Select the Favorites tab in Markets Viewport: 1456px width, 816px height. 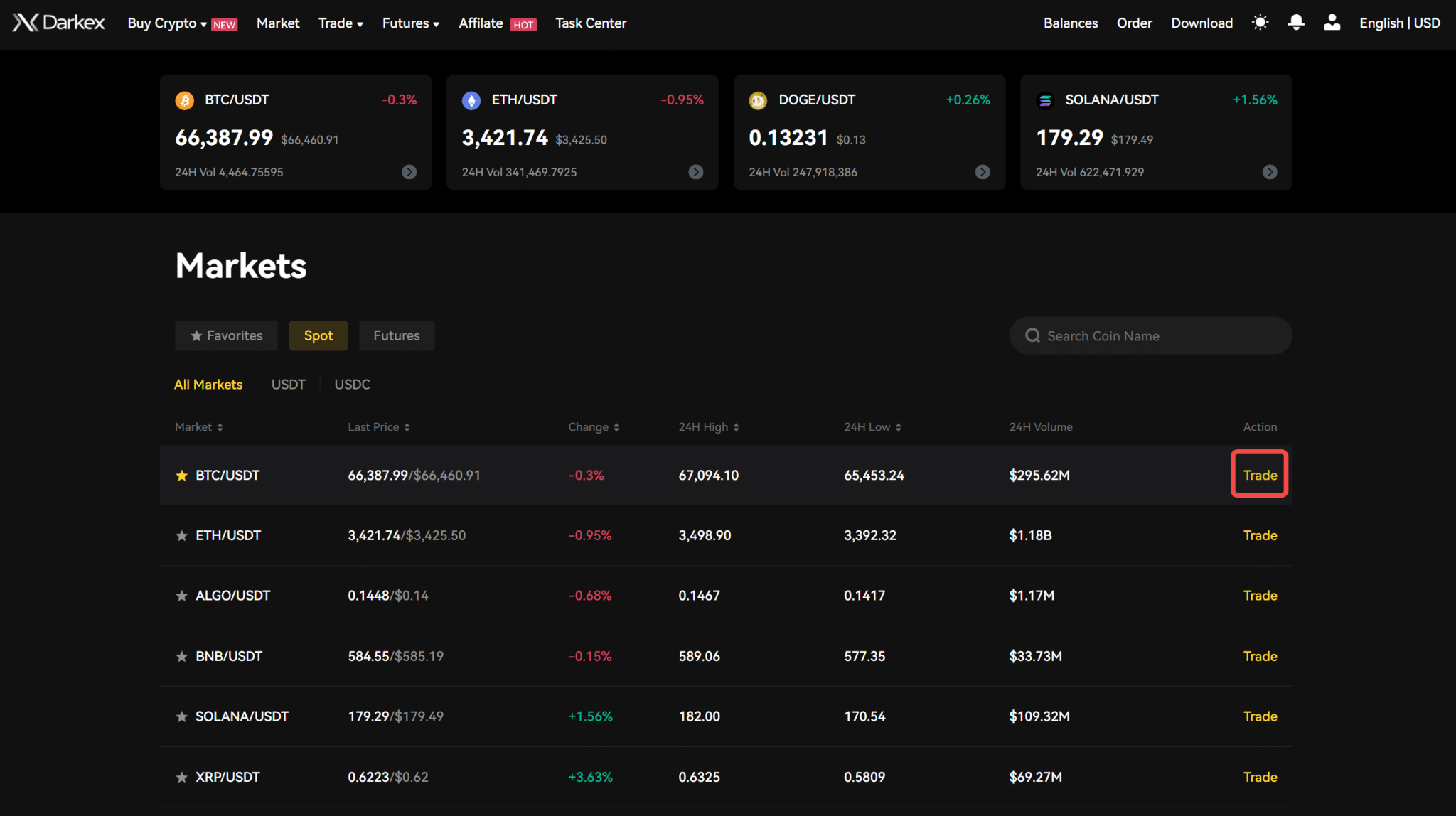coord(226,335)
